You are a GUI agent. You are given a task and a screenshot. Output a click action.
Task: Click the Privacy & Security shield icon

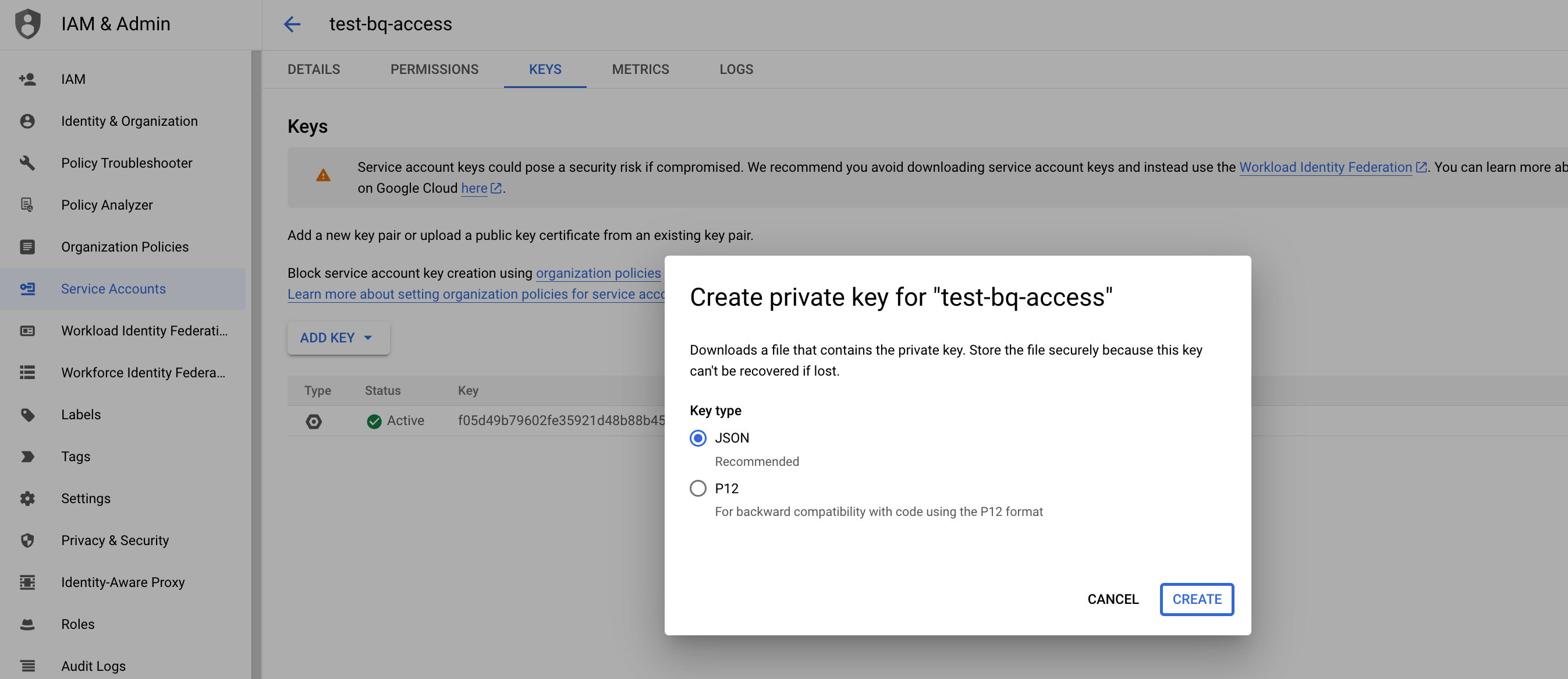(27, 541)
